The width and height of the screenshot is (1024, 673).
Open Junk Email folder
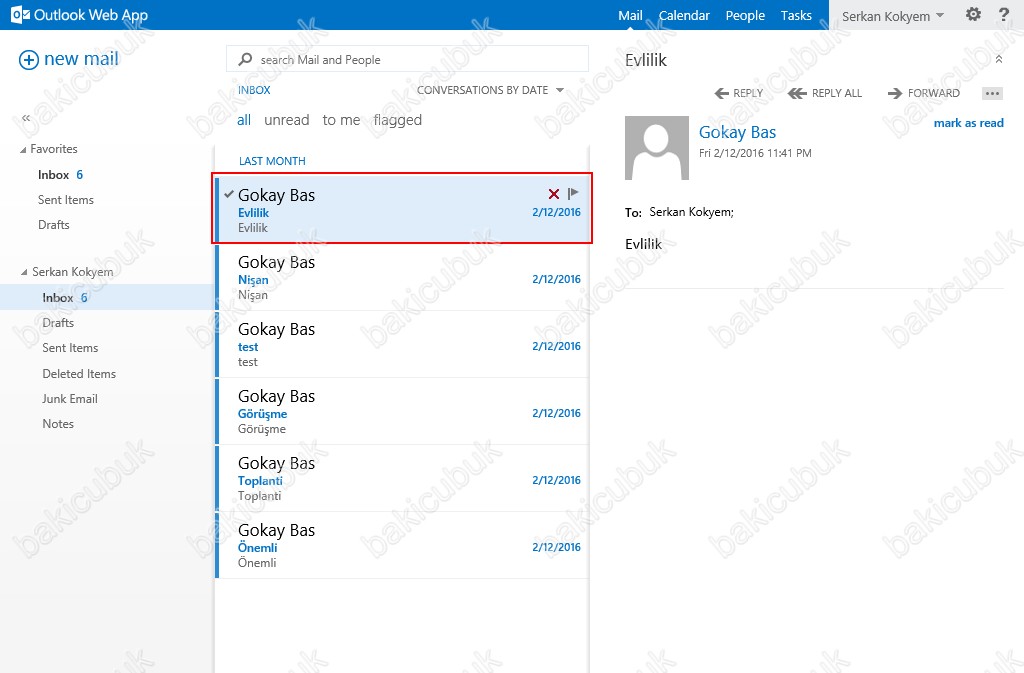(x=70, y=399)
